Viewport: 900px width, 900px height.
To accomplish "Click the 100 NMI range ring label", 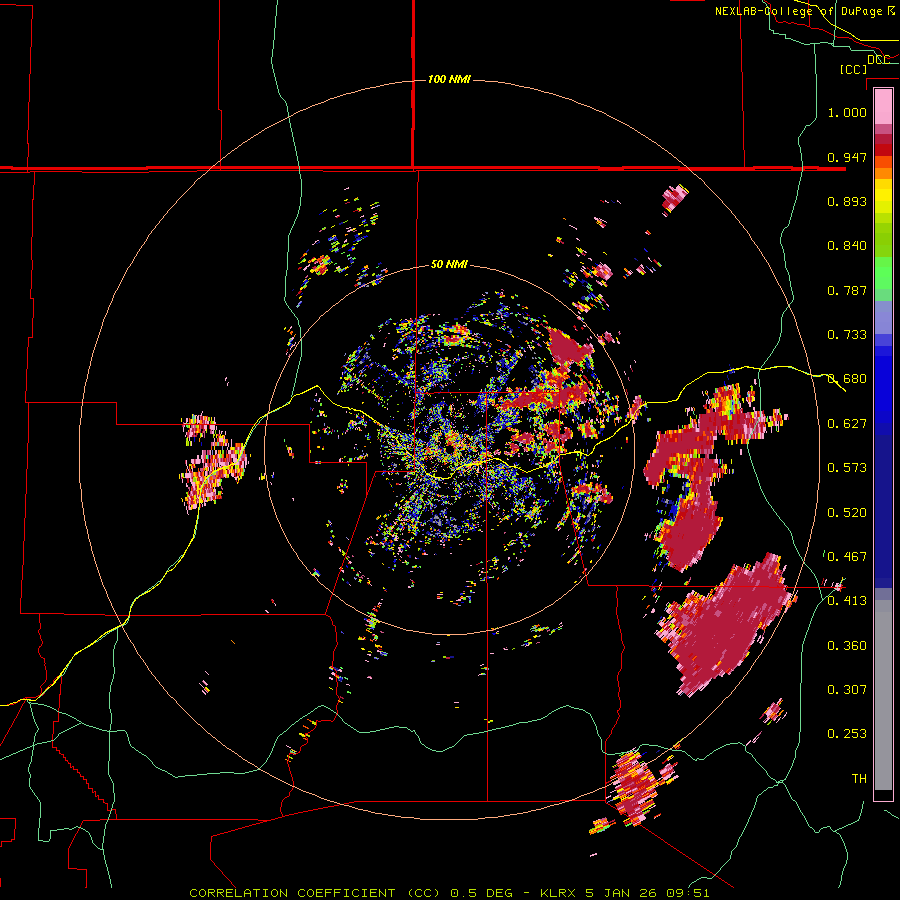I will (x=449, y=79).
